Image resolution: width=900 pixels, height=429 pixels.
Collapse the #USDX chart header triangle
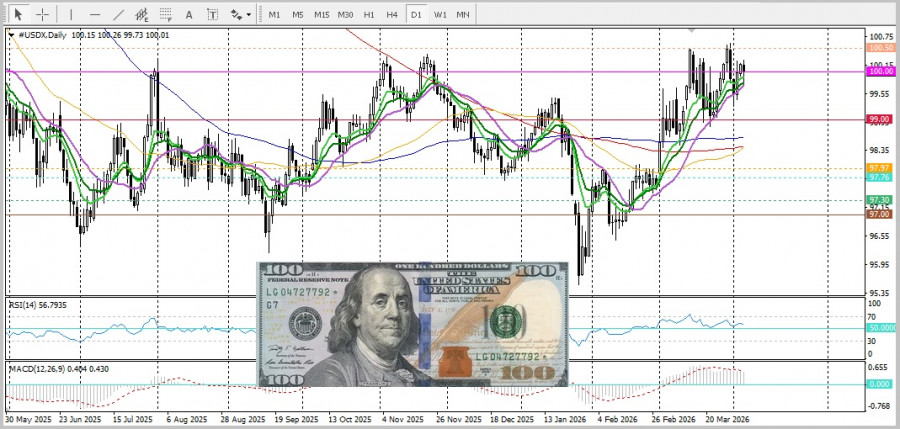click(x=11, y=35)
